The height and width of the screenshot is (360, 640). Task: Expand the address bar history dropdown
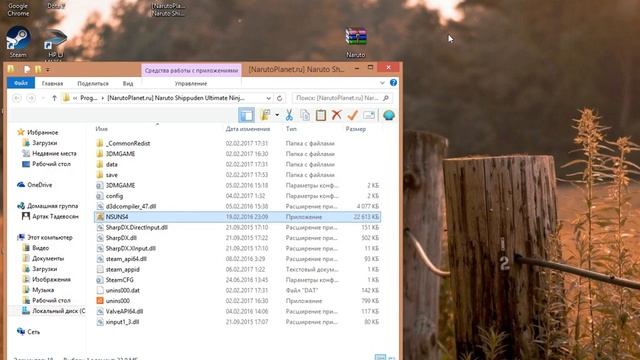pos(268,98)
